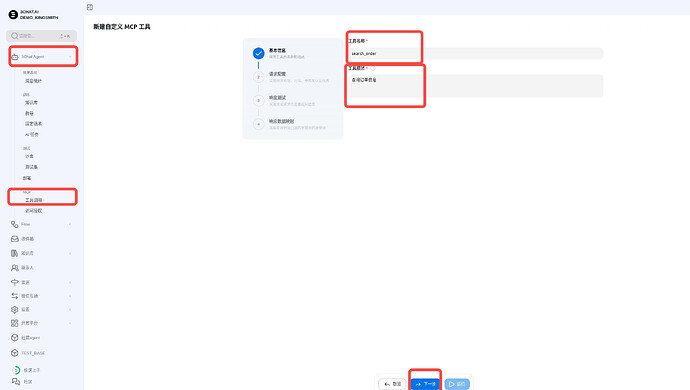Viewport: 690px width, 390px height.
Task: Open the 快速上手 quick start entry
Action: [32, 370]
